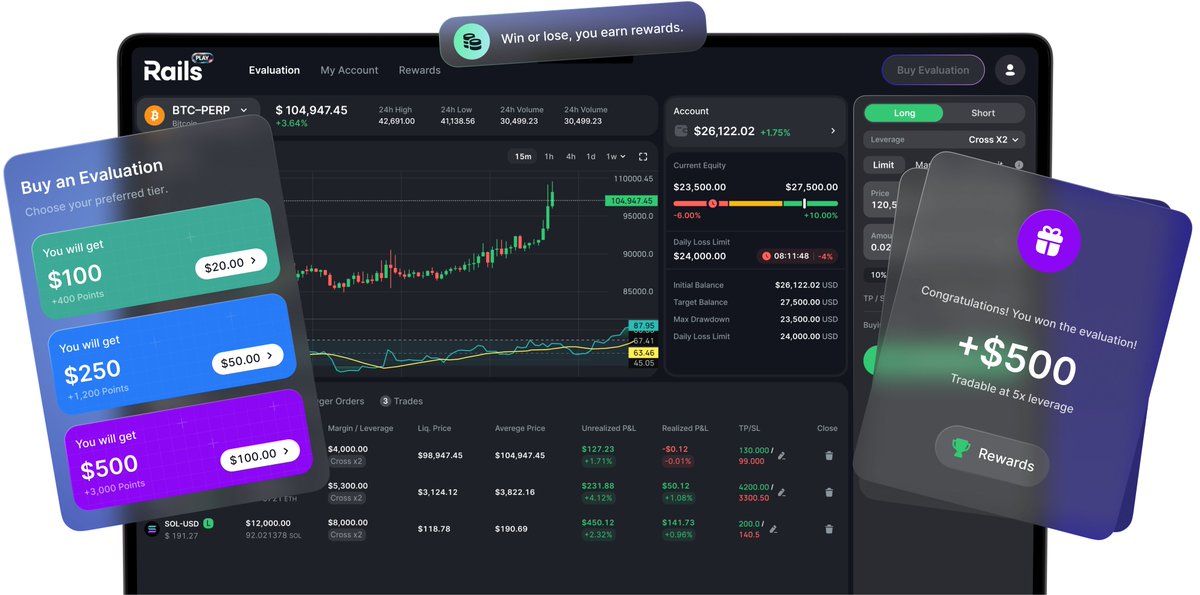Click the $100.00 price chevron button

point(260,455)
